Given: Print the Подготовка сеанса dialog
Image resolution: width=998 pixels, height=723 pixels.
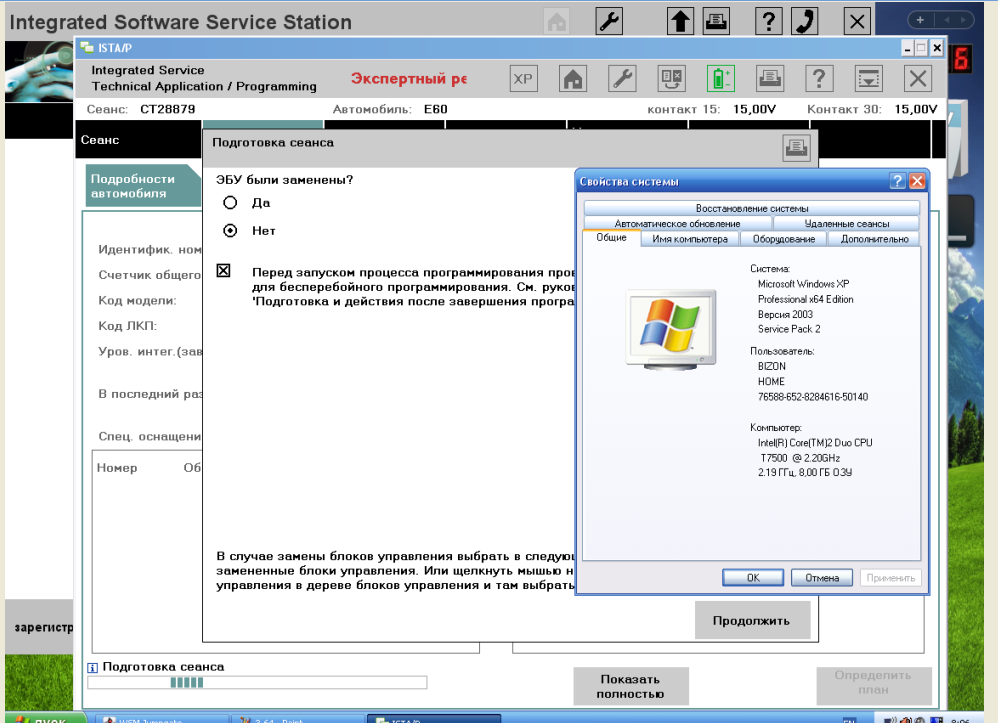Looking at the screenshot, I should click(796, 148).
